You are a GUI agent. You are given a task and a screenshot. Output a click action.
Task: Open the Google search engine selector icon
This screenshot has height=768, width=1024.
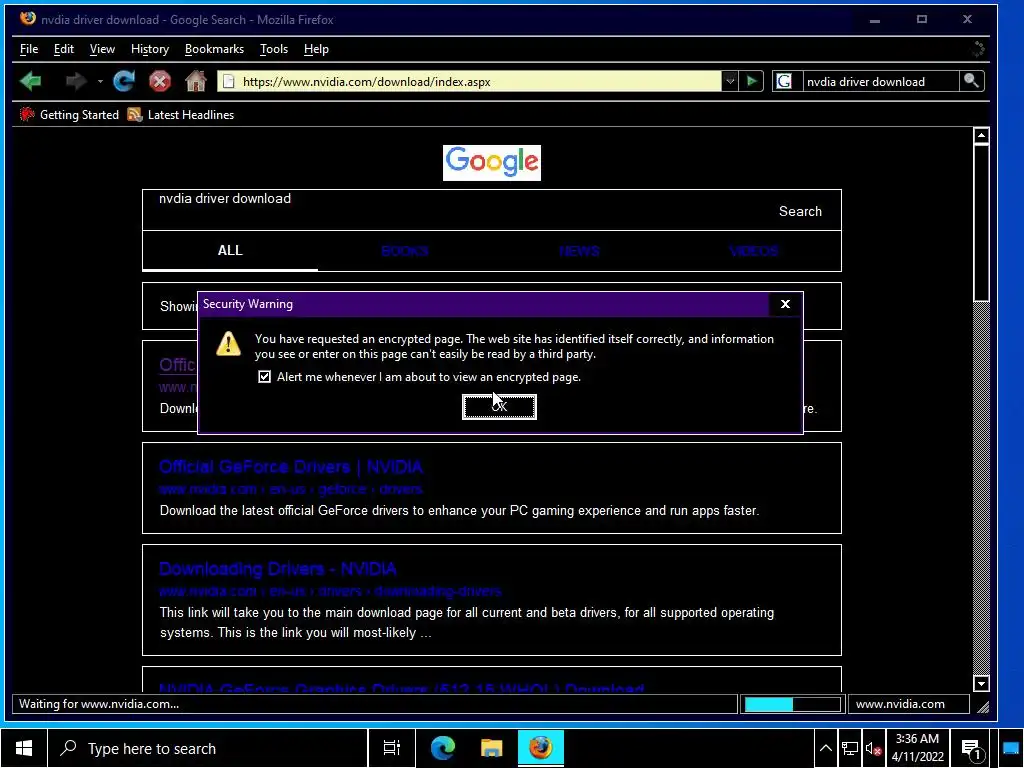(784, 82)
